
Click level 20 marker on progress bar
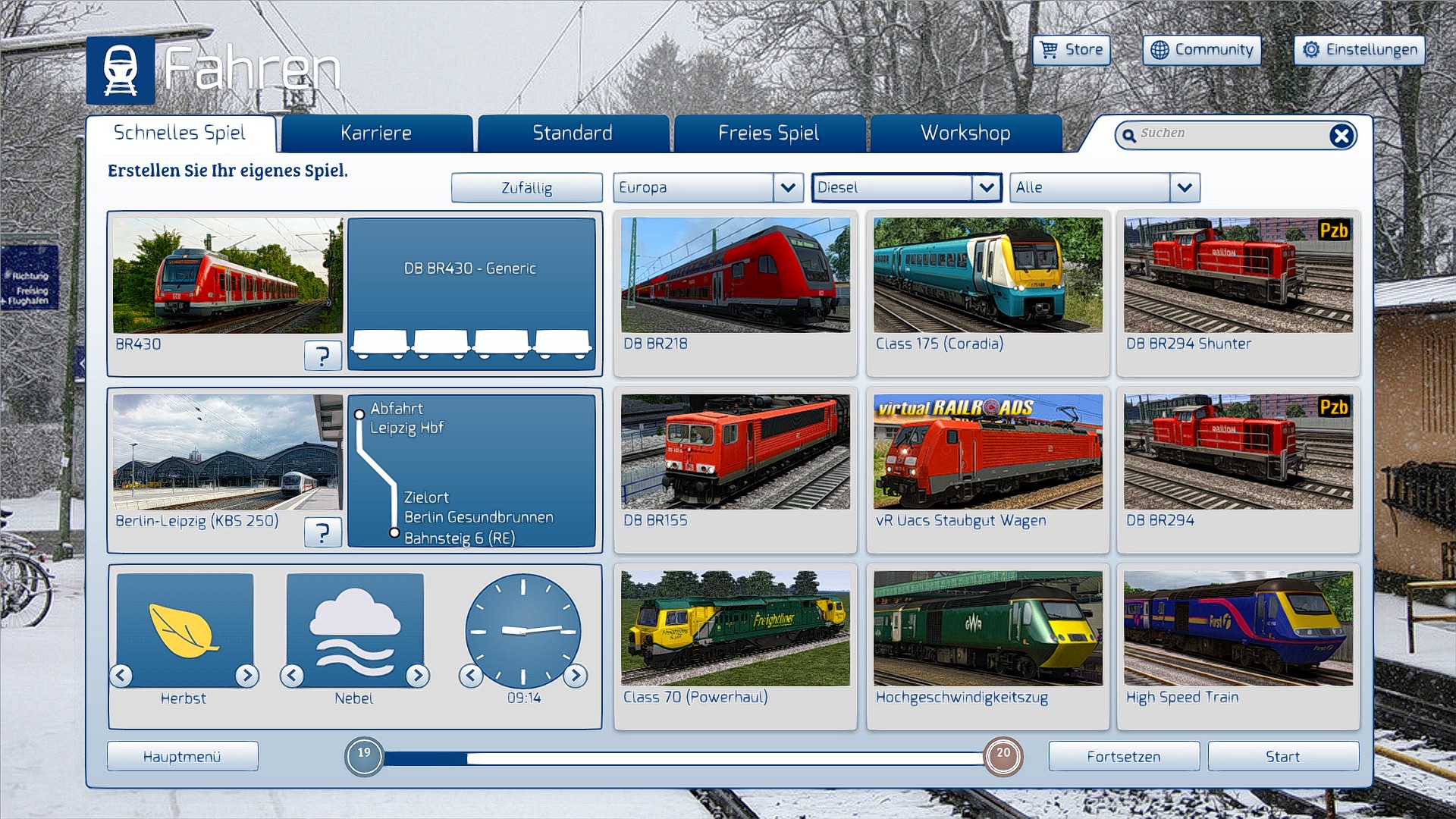[1003, 756]
